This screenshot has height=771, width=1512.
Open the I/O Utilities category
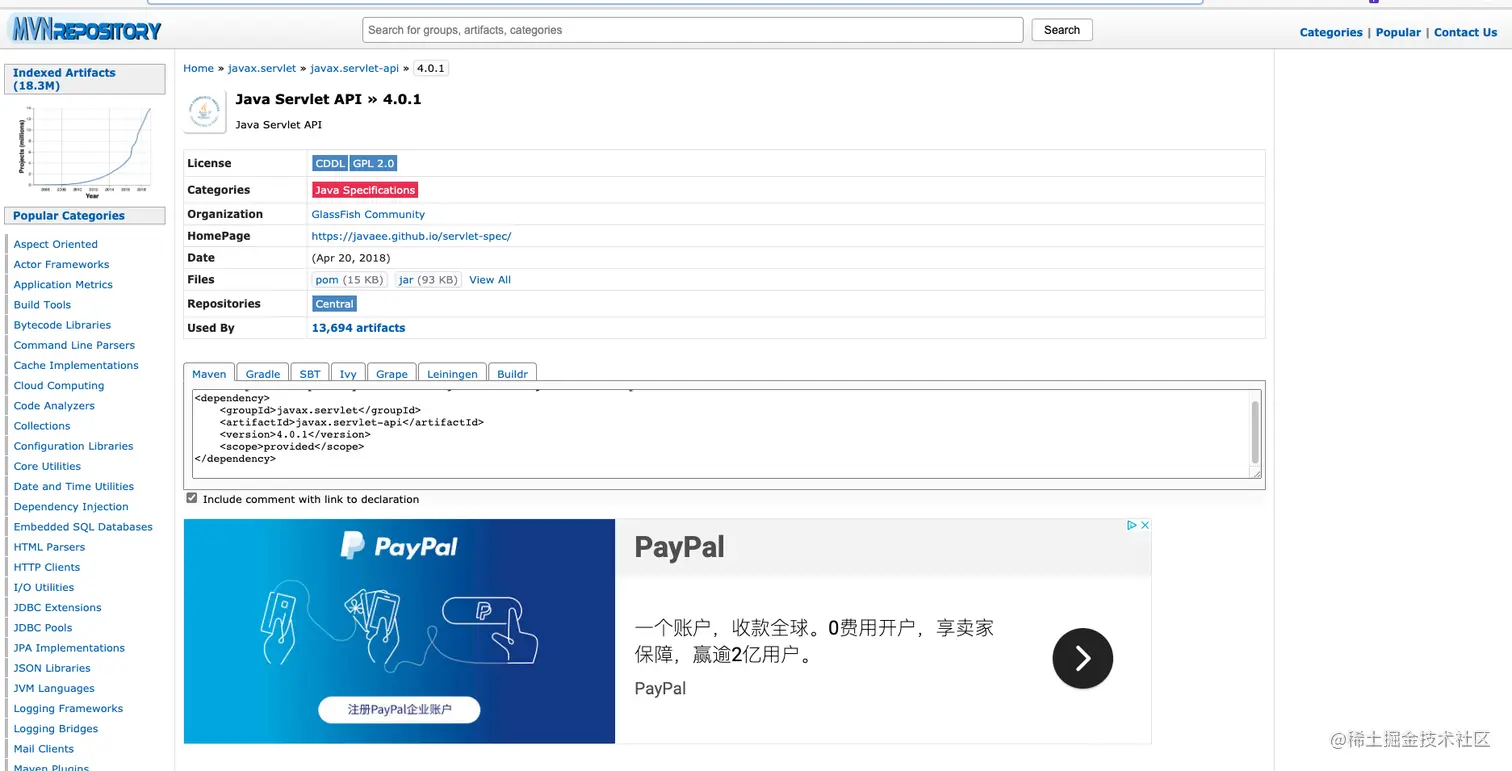44,587
